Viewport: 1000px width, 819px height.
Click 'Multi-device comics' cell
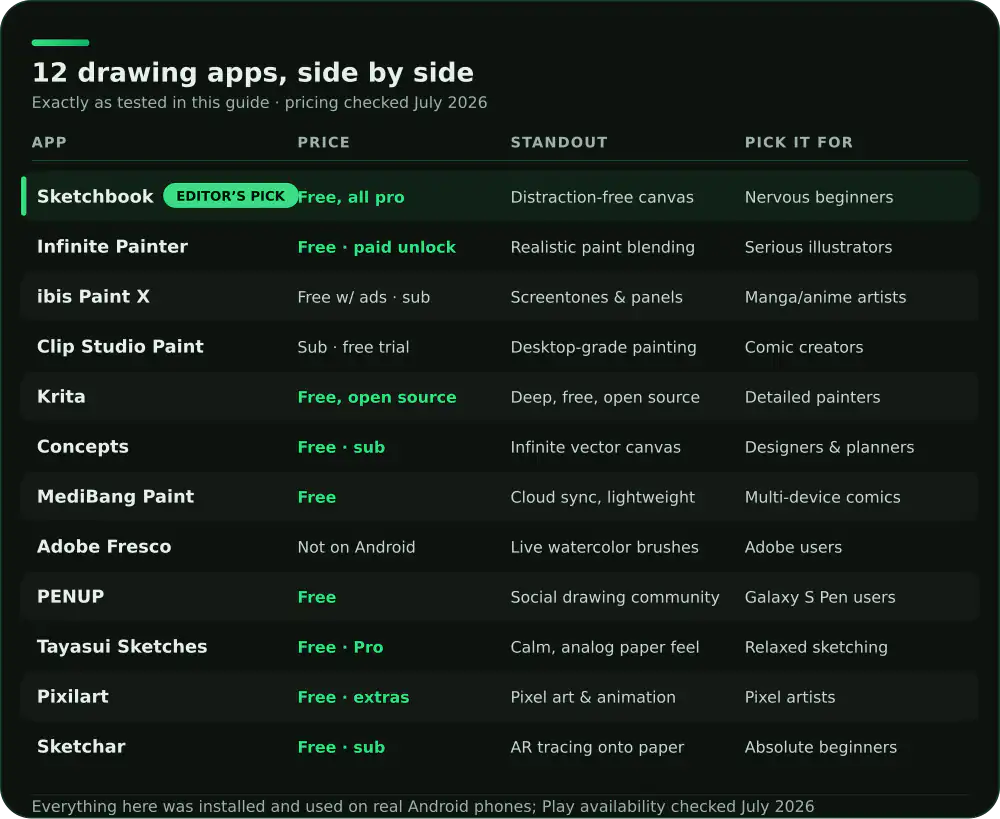823,497
